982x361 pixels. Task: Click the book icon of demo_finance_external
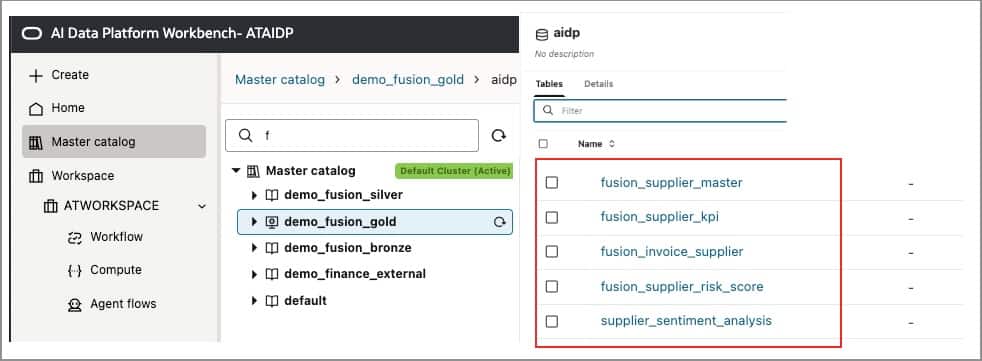pyautogui.click(x=272, y=275)
